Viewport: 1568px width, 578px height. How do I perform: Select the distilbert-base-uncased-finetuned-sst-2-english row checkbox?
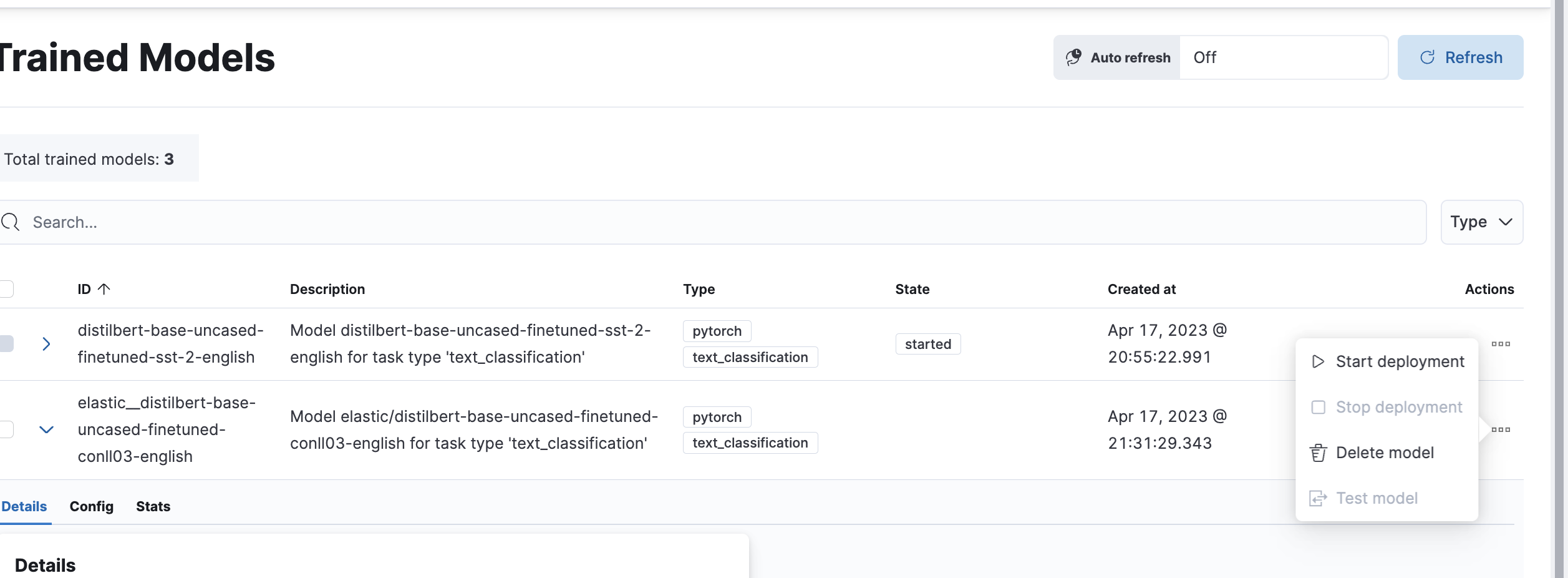pyautogui.click(x=6, y=344)
